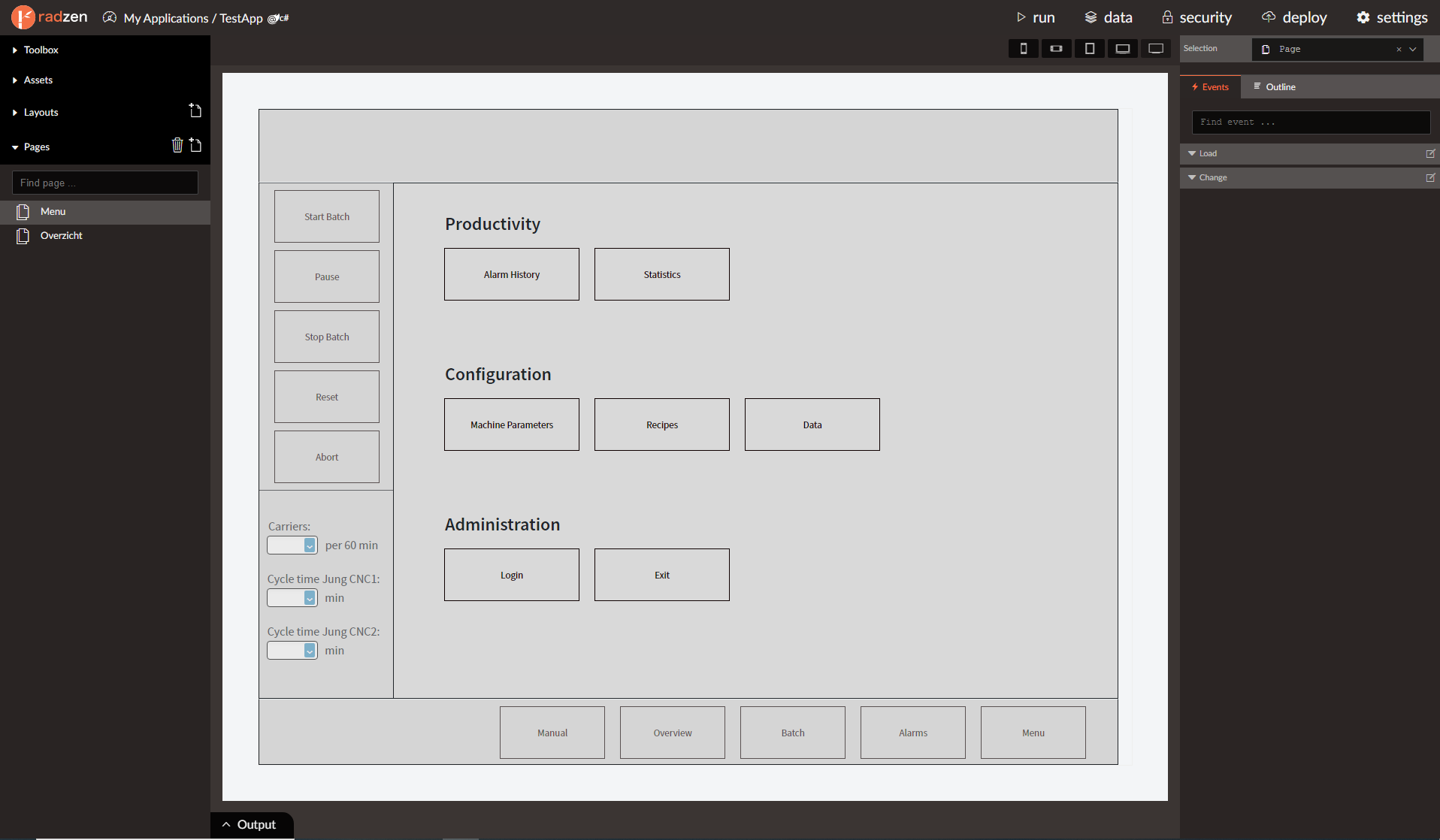This screenshot has height=840, width=1440.
Task: Delete the selected page using trash icon
Action: coord(177,145)
